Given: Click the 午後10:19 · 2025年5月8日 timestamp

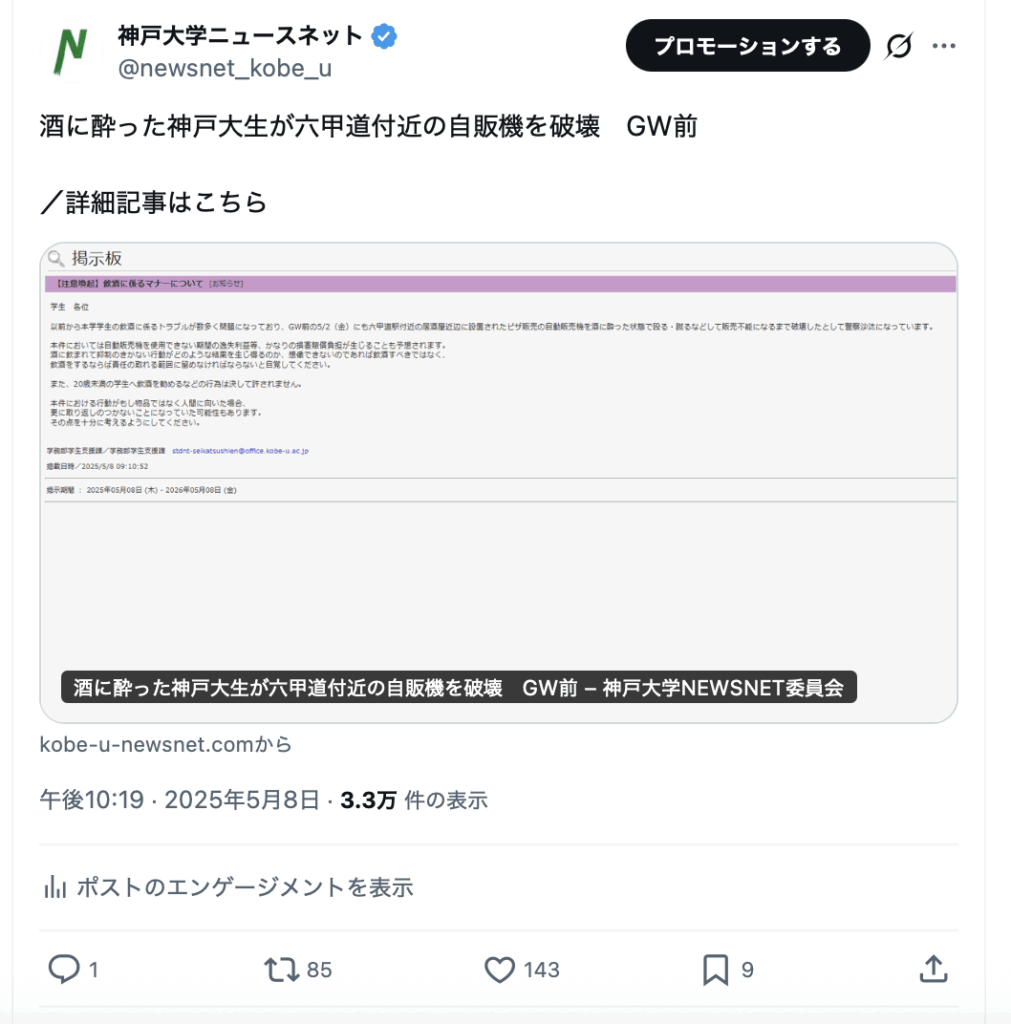Looking at the screenshot, I should click(x=181, y=800).
